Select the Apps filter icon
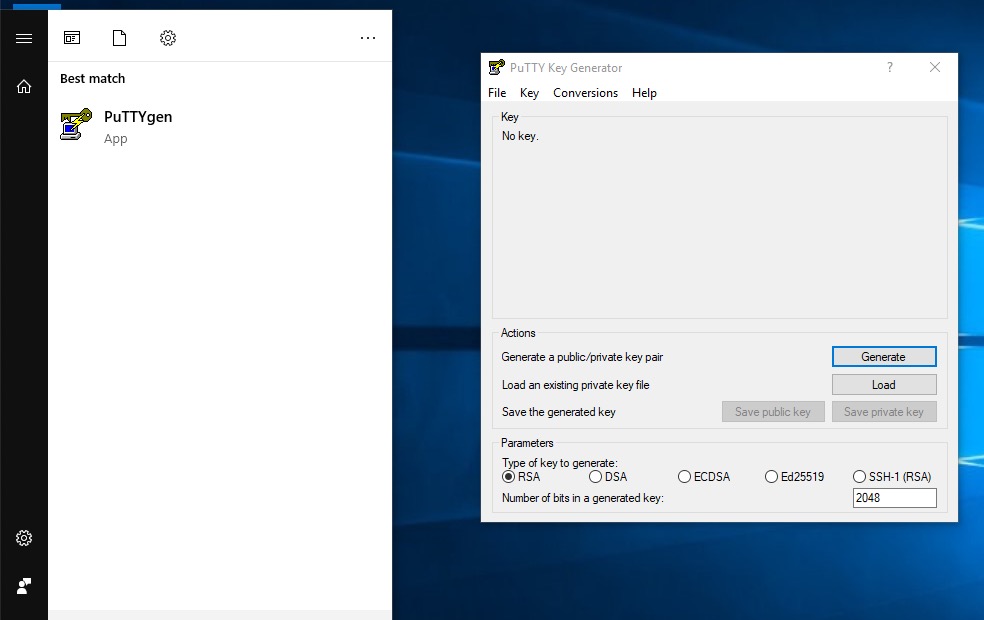 [x=72, y=38]
